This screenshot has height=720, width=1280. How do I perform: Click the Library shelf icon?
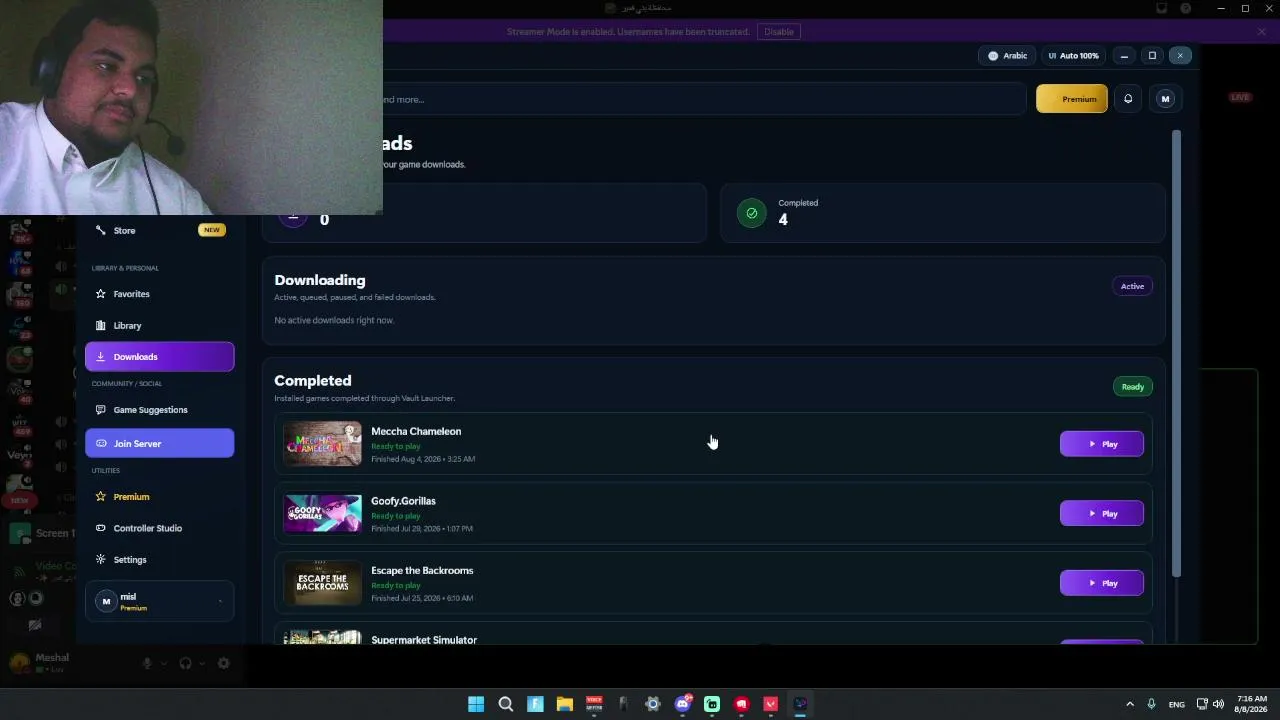[100, 325]
